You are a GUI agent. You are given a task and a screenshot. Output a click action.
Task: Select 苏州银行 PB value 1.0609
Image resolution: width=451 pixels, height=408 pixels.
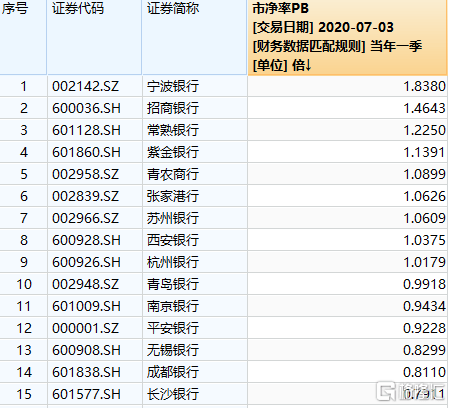[347, 218]
